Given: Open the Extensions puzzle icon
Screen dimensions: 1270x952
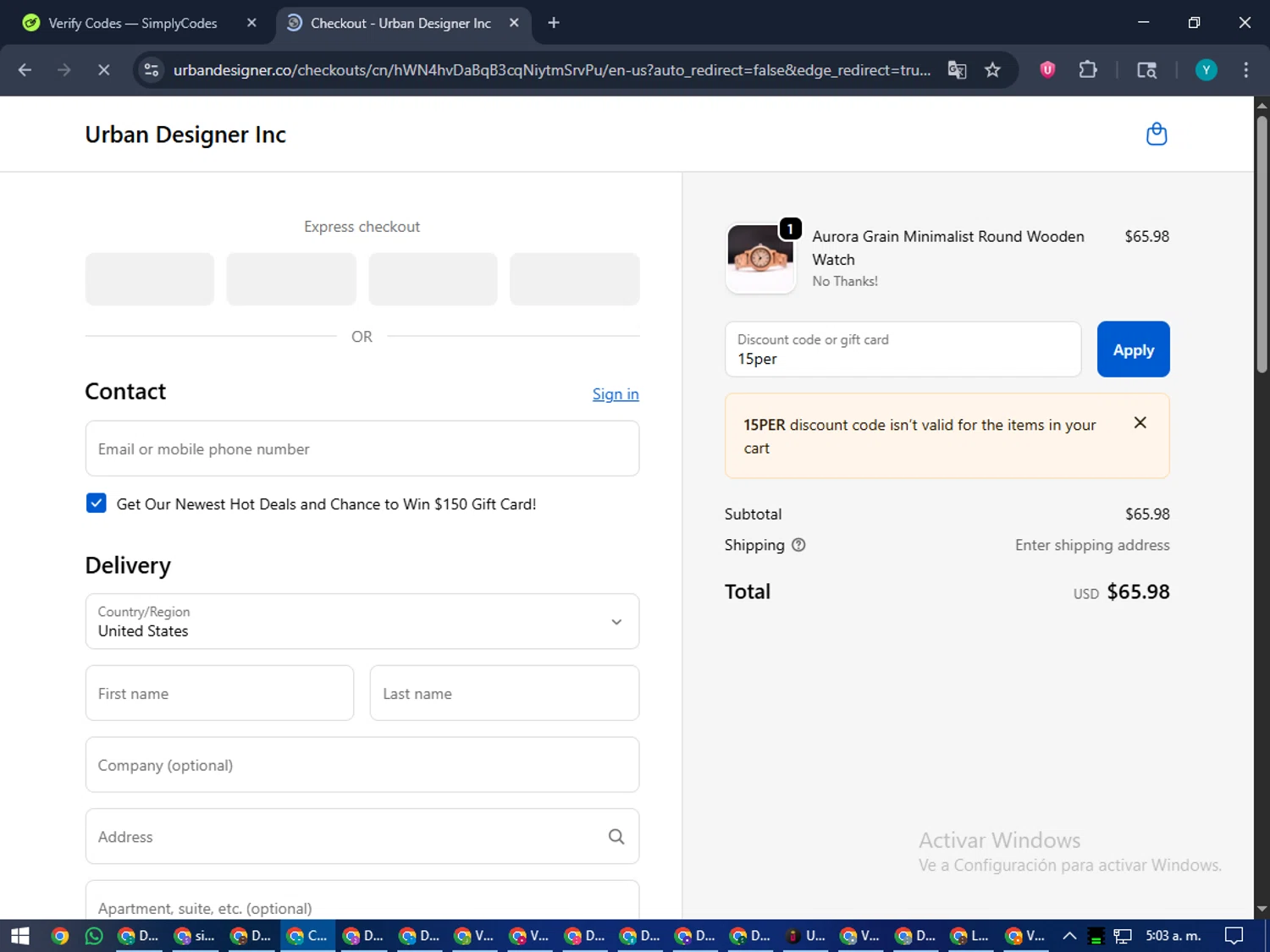Looking at the screenshot, I should click(x=1088, y=69).
